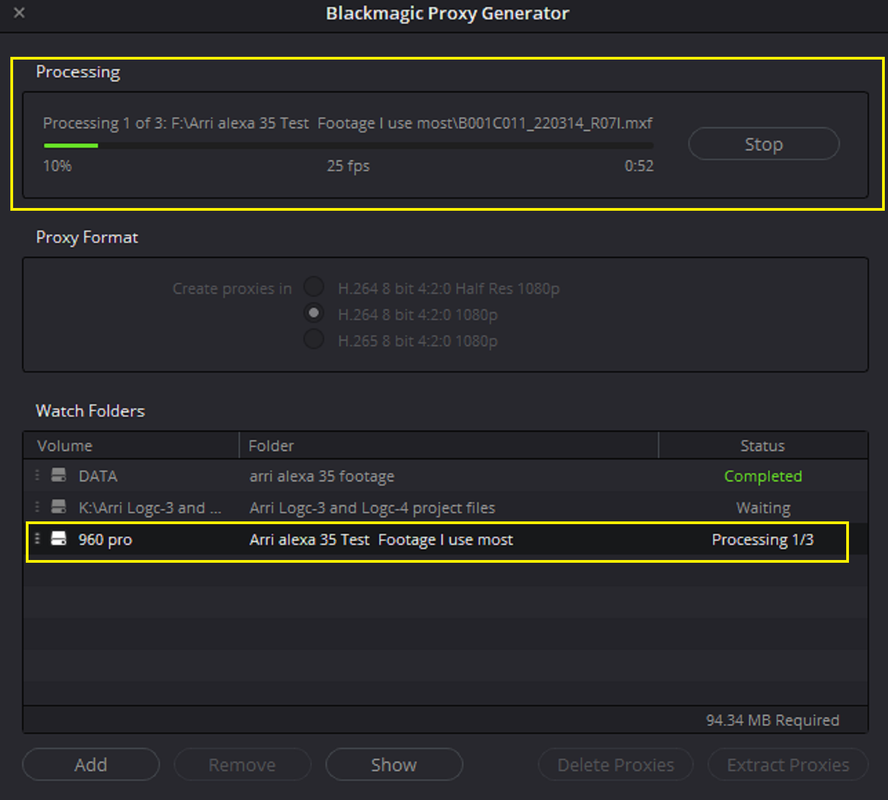Click the '94.34 MB Required' text

(772, 720)
